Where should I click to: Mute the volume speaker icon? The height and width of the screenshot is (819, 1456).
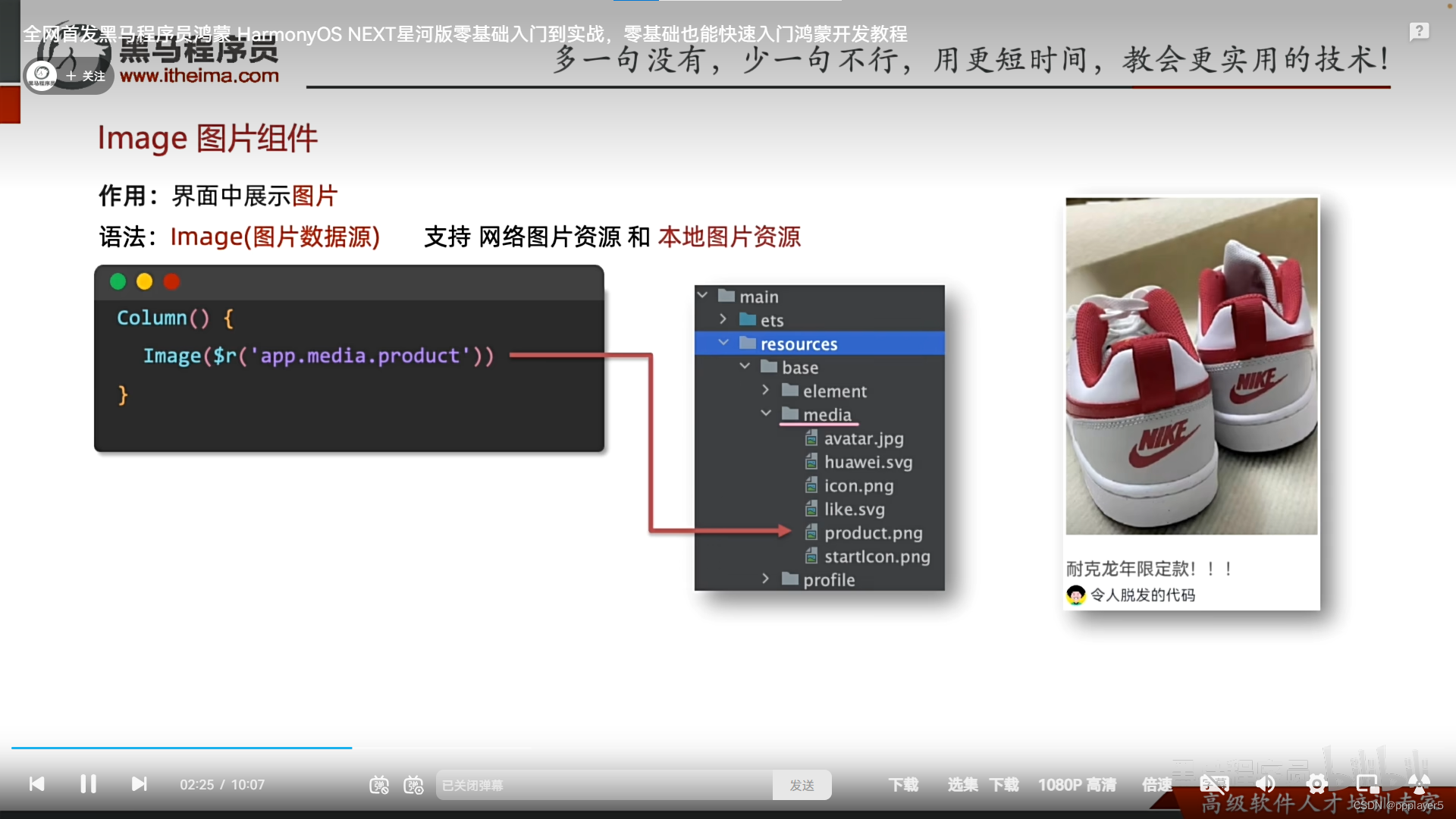(1265, 784)
